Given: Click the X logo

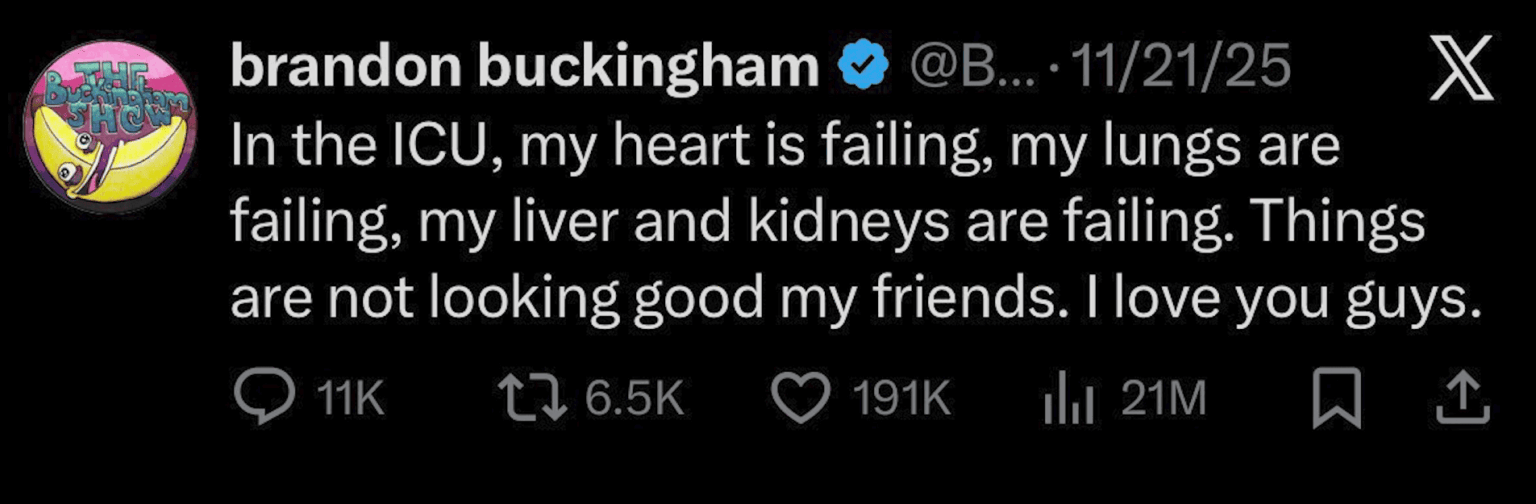Looking at the screenshot, I should [x=1461, y=68].
